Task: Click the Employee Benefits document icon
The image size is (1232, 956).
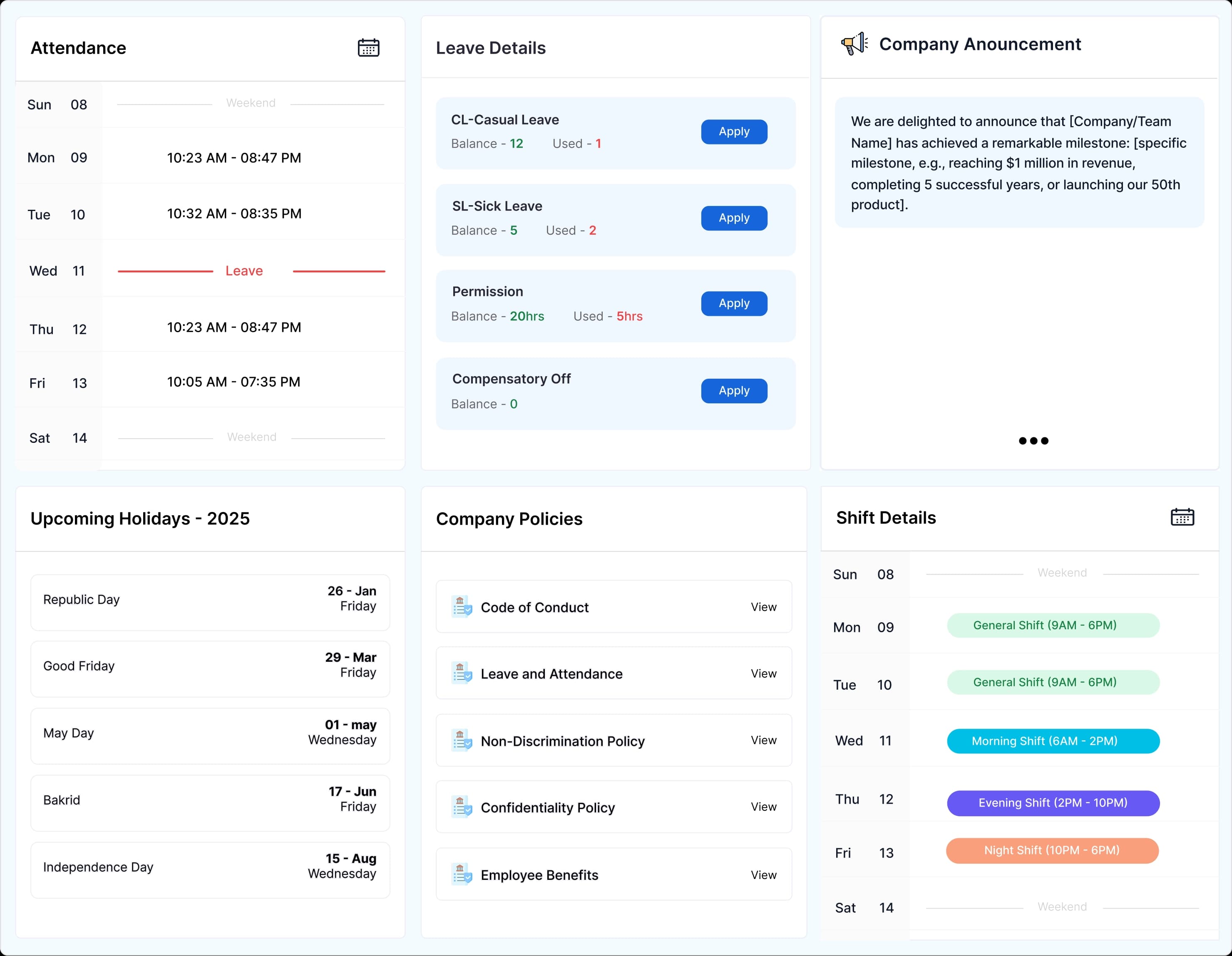Action: (462, 875)
